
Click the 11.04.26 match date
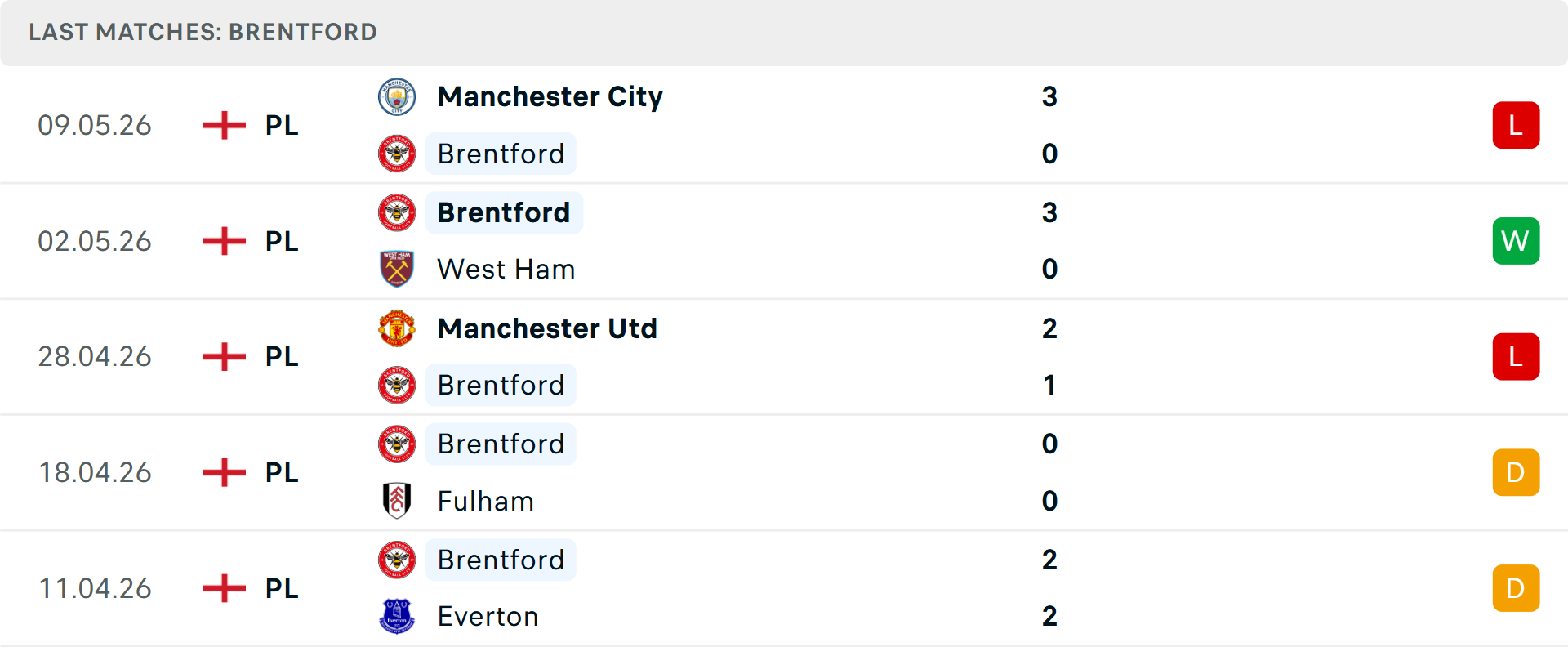click(x=95, y=588)
